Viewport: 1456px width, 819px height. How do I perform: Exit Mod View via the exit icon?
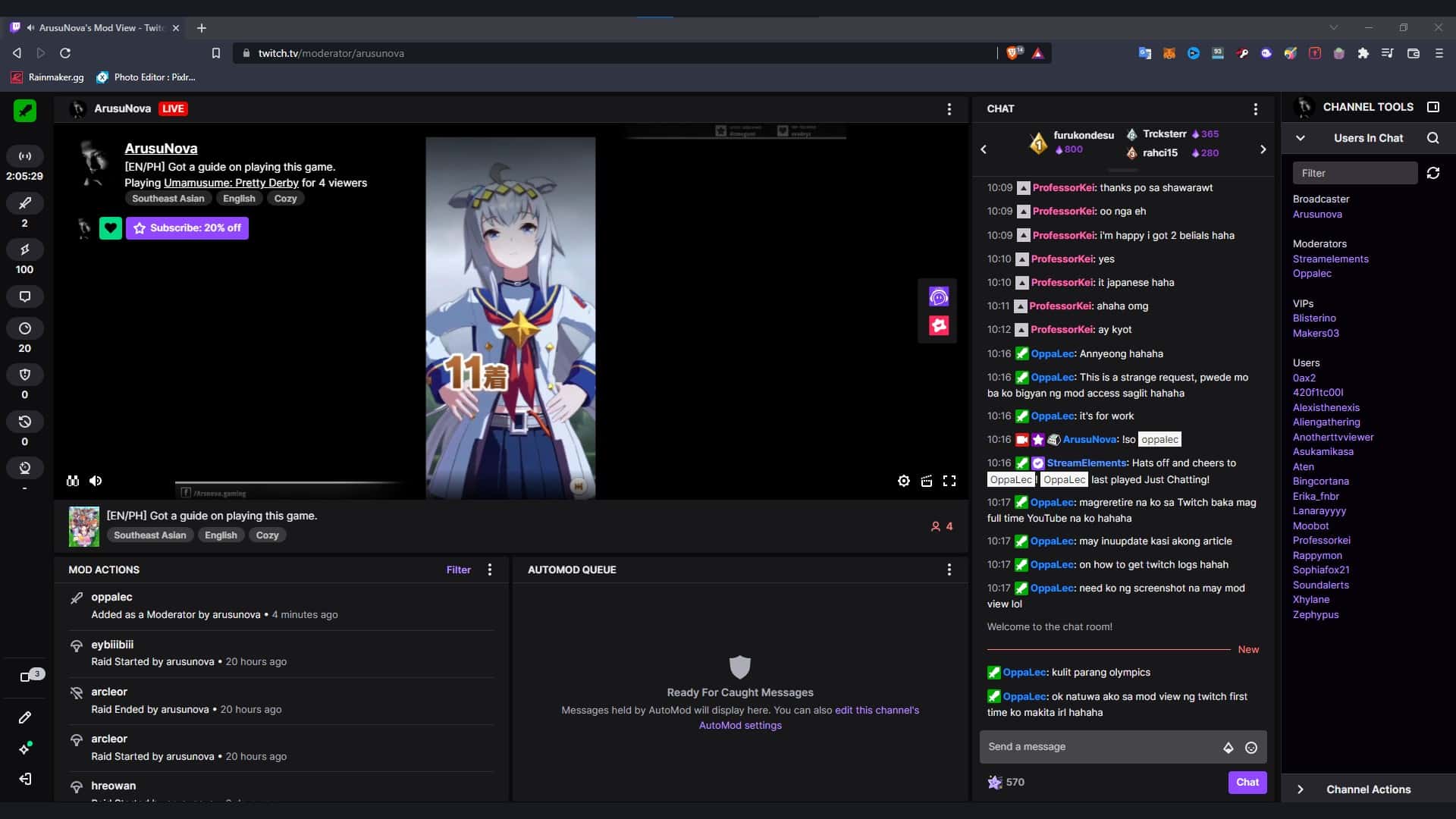pyautogui.click(x=25, y=779)
